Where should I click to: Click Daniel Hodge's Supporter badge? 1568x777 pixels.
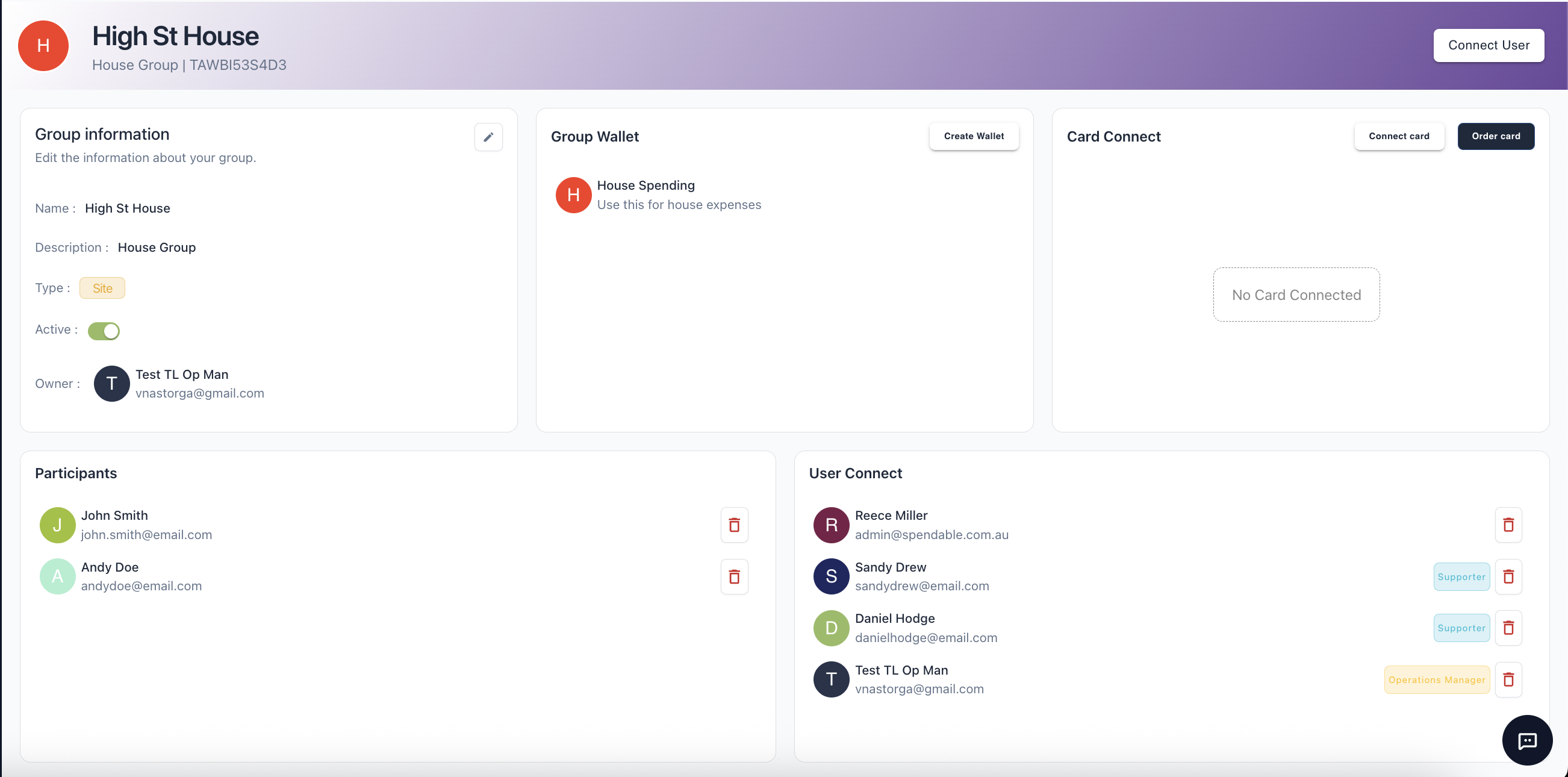click(x=1461, y=628)
